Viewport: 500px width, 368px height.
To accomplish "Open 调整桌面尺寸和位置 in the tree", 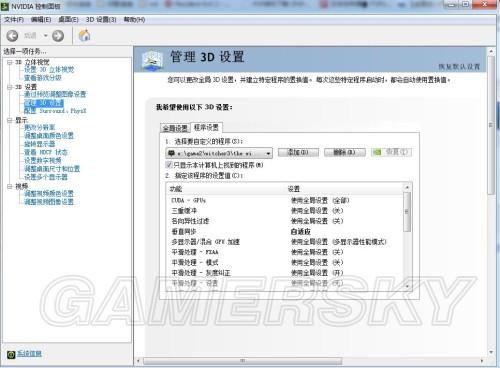I will coord(52,169).
